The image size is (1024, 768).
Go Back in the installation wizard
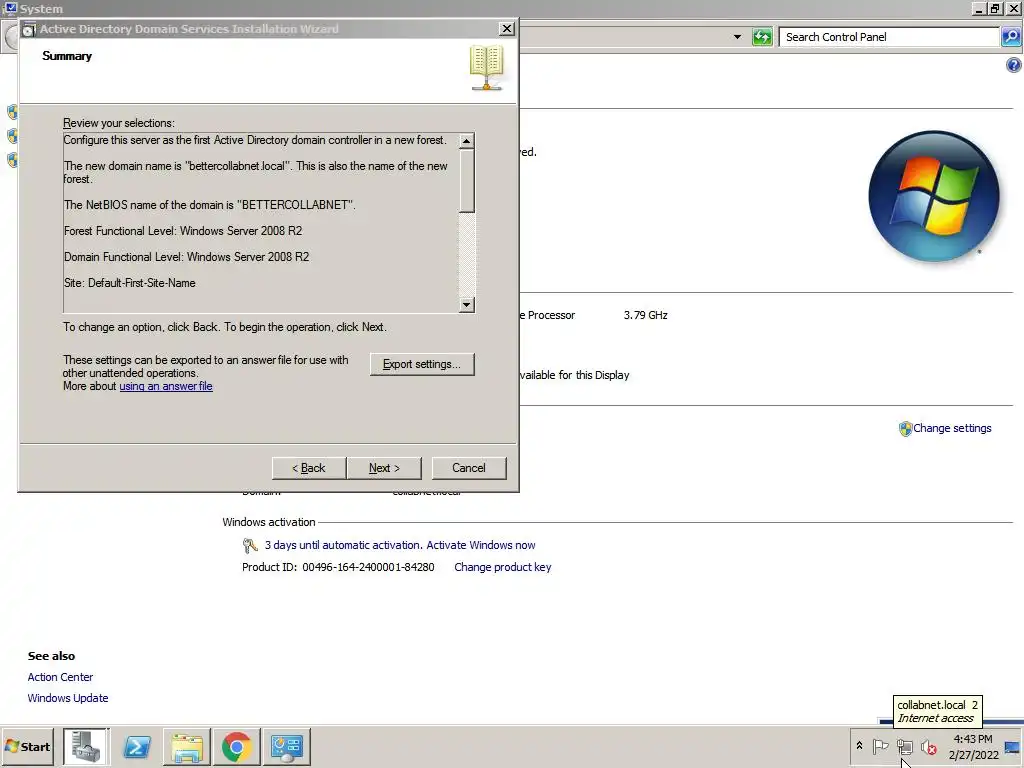308,468
